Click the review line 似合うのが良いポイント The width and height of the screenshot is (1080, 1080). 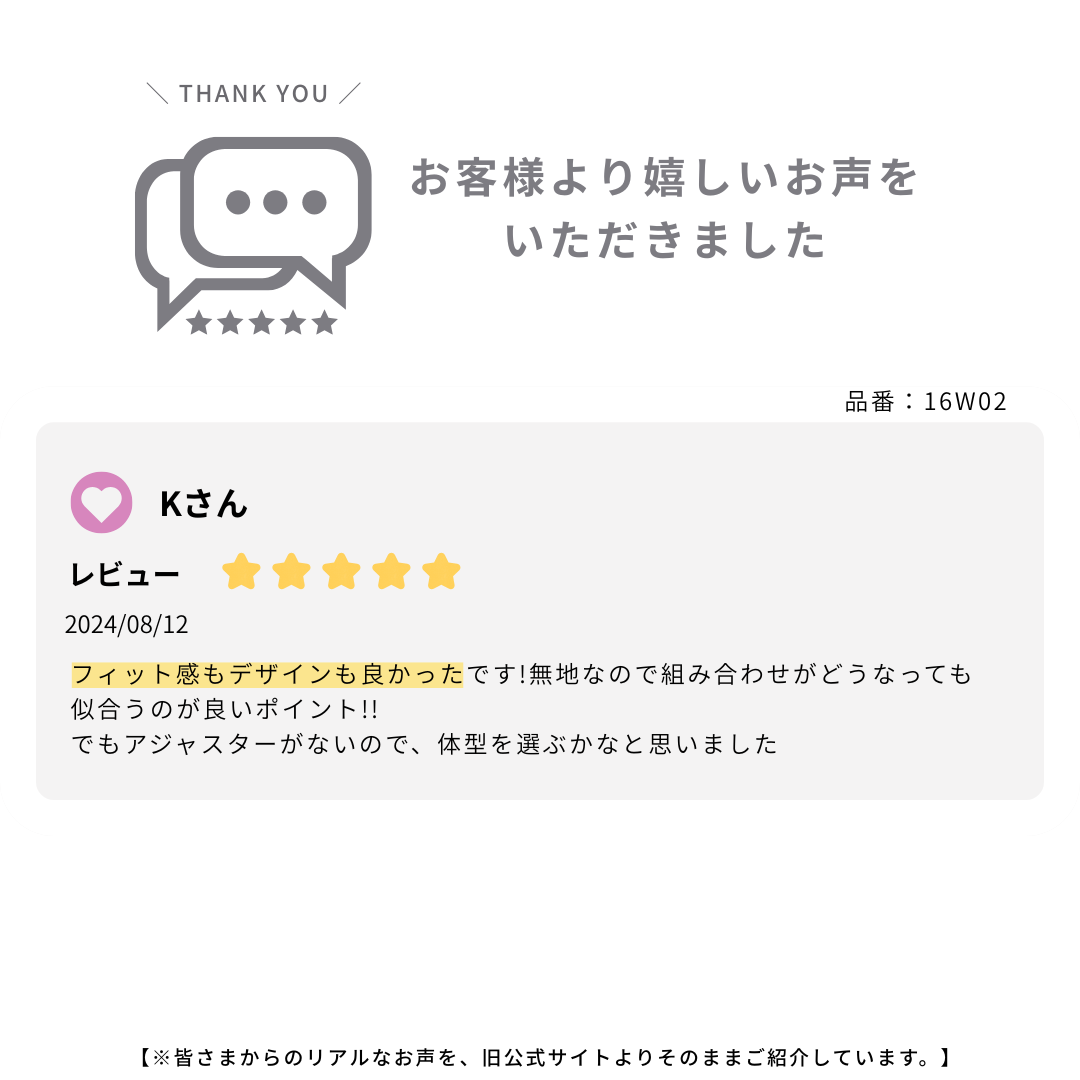click(224, 709)
